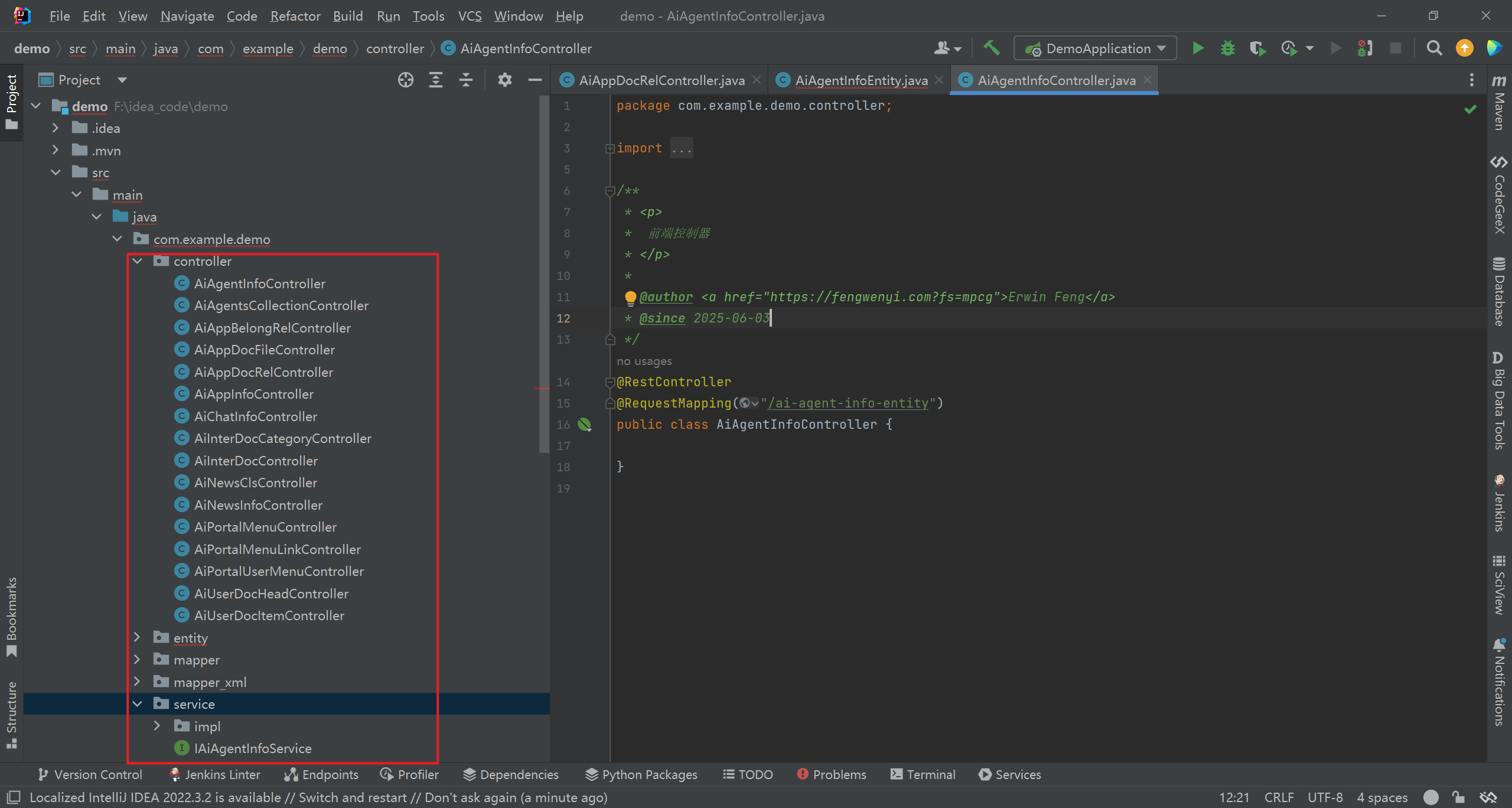The width and height of the screenshot is (1512, 808).
Task: Click the 12:21 caret position indicator
Action: point(1234,797)
